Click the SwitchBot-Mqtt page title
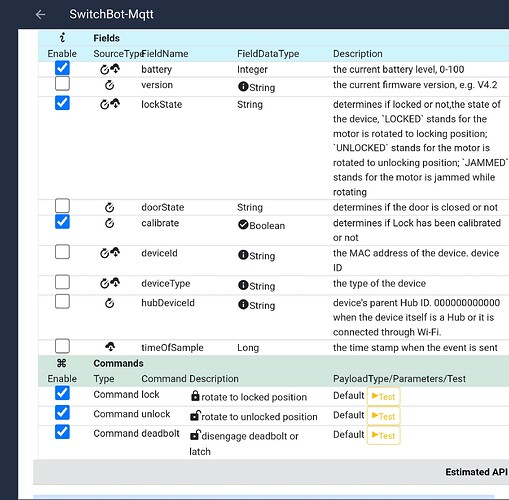This screenshot has width=509, height=500. point(111,14)
